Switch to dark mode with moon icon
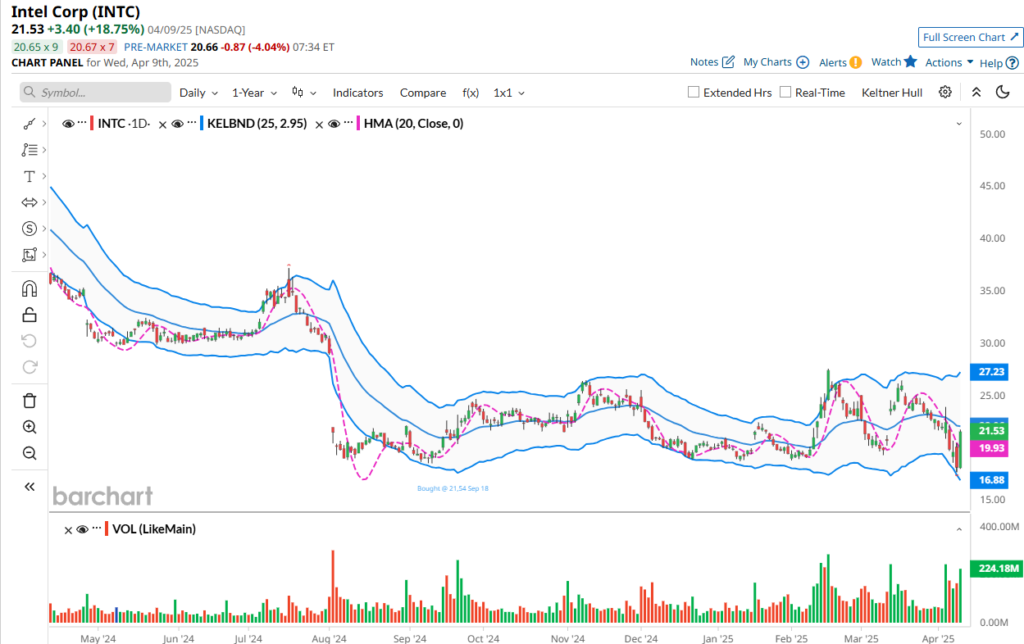The image size is (1024, 644). click(x=1003, y=92)
